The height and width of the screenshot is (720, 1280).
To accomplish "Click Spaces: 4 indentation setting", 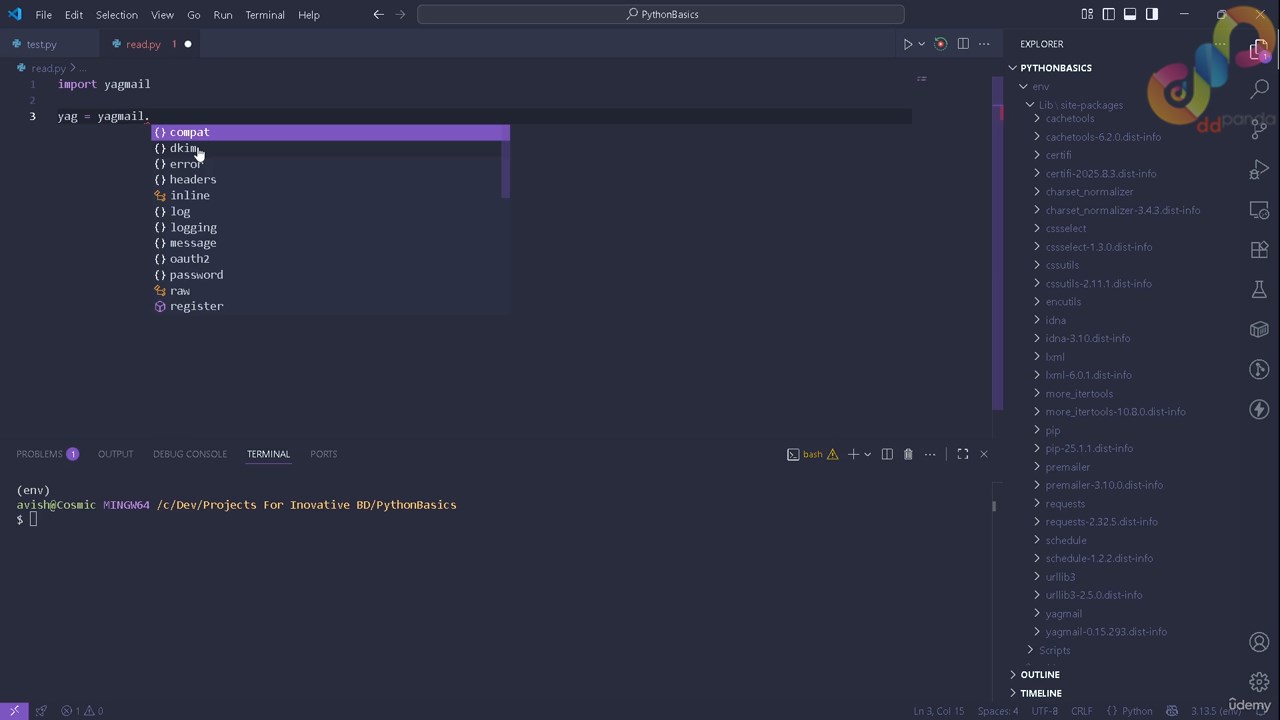I will 998,711.
